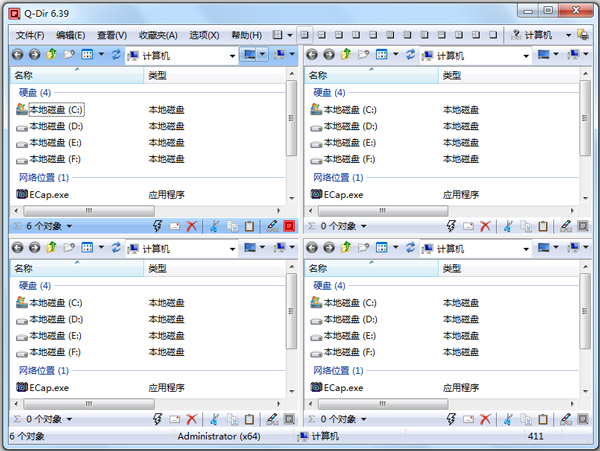Image resolution: width=600 pixels, height=451 pixels.
Task: Go back in the top-left pane
Action: [18, 55]
